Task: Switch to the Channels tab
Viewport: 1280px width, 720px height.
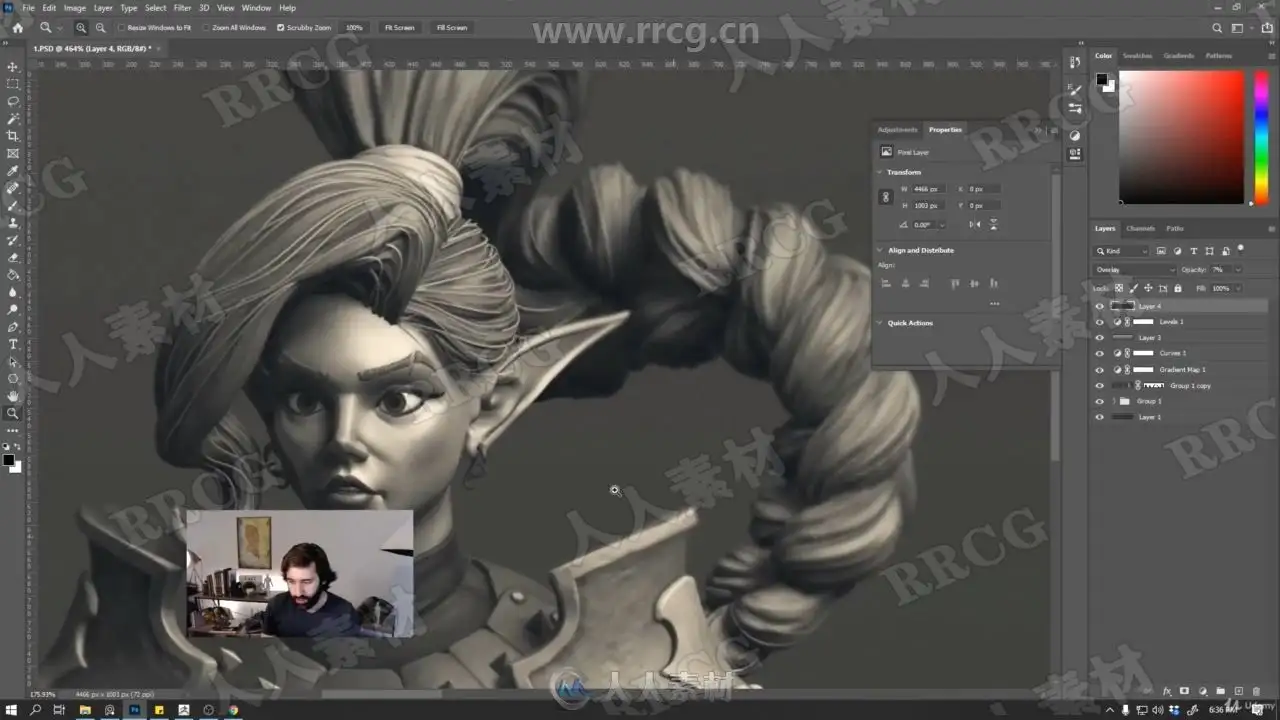Action: 1140,228
